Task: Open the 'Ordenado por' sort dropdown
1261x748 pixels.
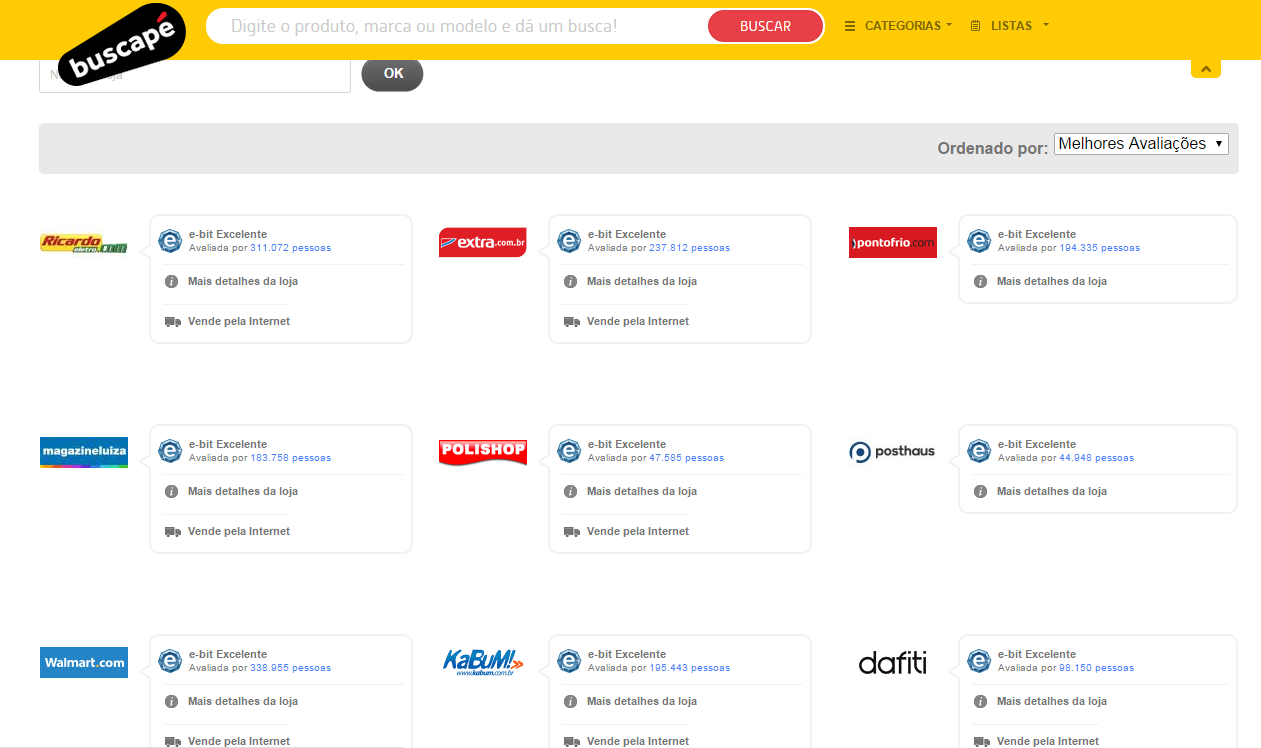Action: click(x=1141, y=144)
